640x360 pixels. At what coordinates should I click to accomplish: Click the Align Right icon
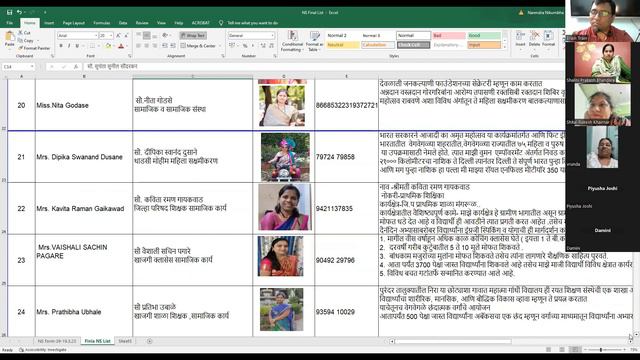pos(154,46)
